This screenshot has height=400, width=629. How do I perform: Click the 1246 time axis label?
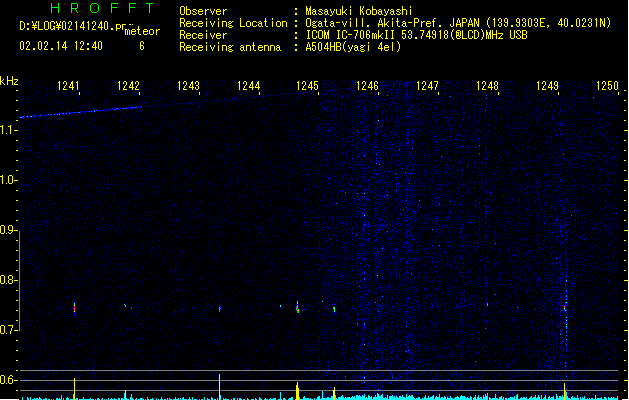click(367, 85)
